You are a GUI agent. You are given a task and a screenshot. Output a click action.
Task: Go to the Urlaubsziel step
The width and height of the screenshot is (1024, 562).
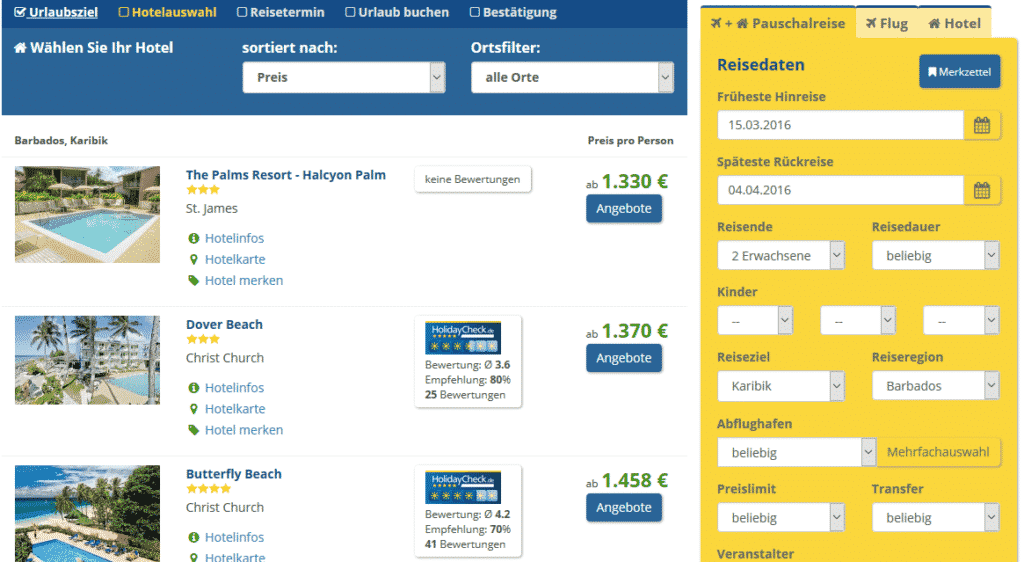click(x=63, y=12)
